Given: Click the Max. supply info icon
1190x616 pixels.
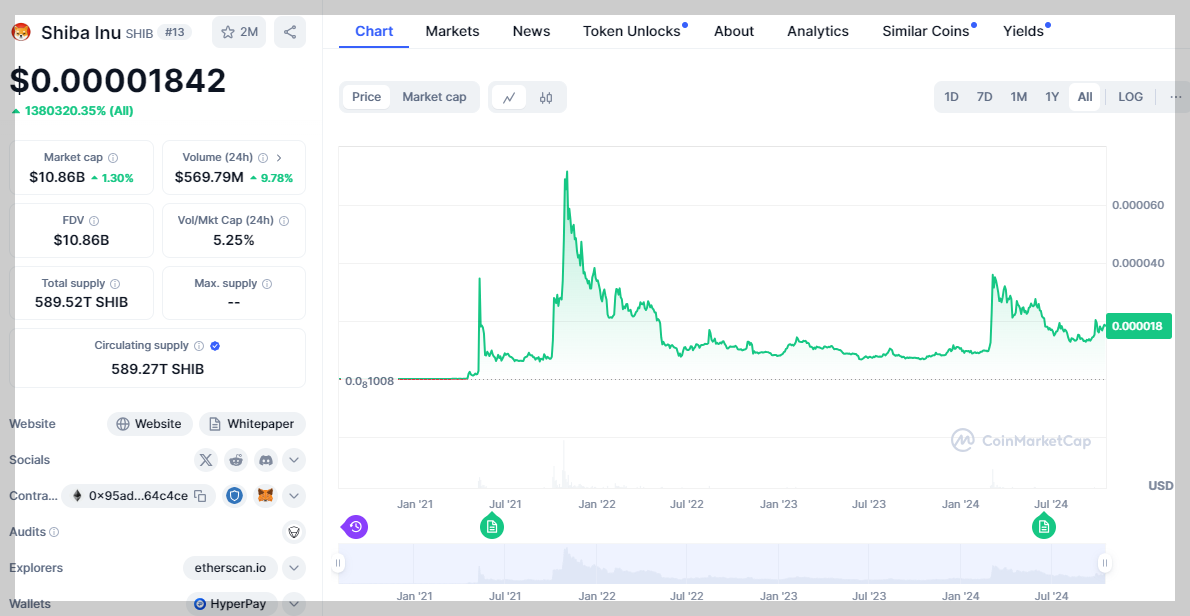Looking at the screenshot, I should click(x=266, y=284).
